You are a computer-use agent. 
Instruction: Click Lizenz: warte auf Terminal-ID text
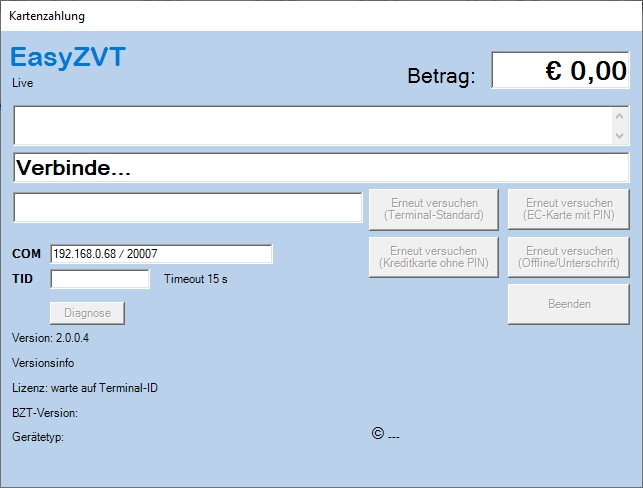tap(85, 388)
